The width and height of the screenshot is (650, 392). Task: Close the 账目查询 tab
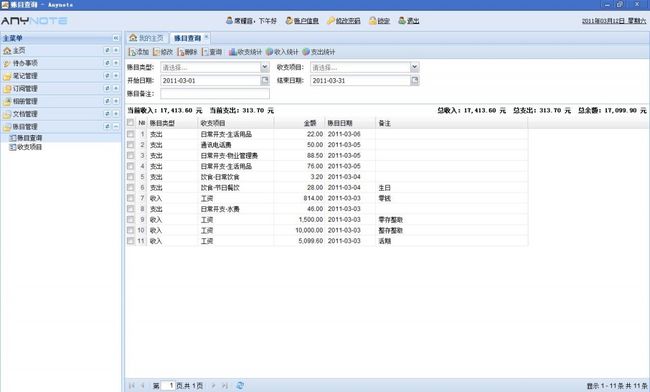(206, 37)
